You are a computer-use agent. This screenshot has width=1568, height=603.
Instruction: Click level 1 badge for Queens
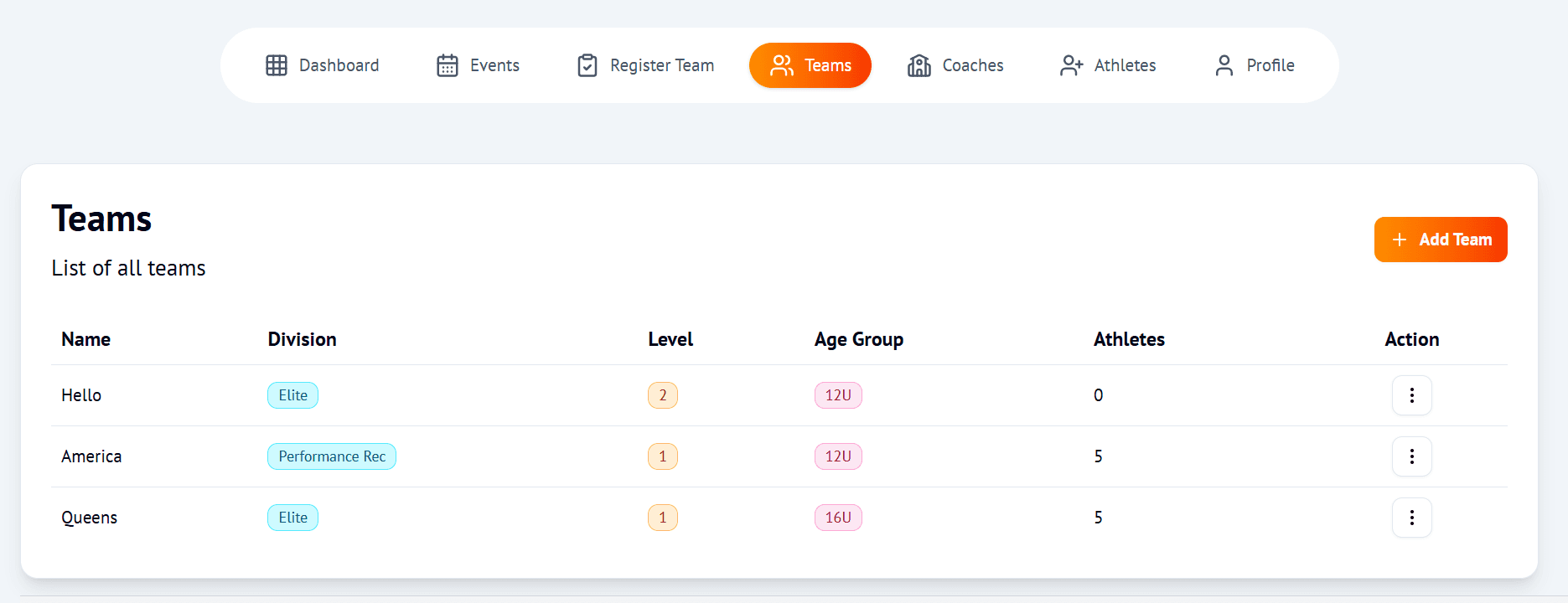663,518
